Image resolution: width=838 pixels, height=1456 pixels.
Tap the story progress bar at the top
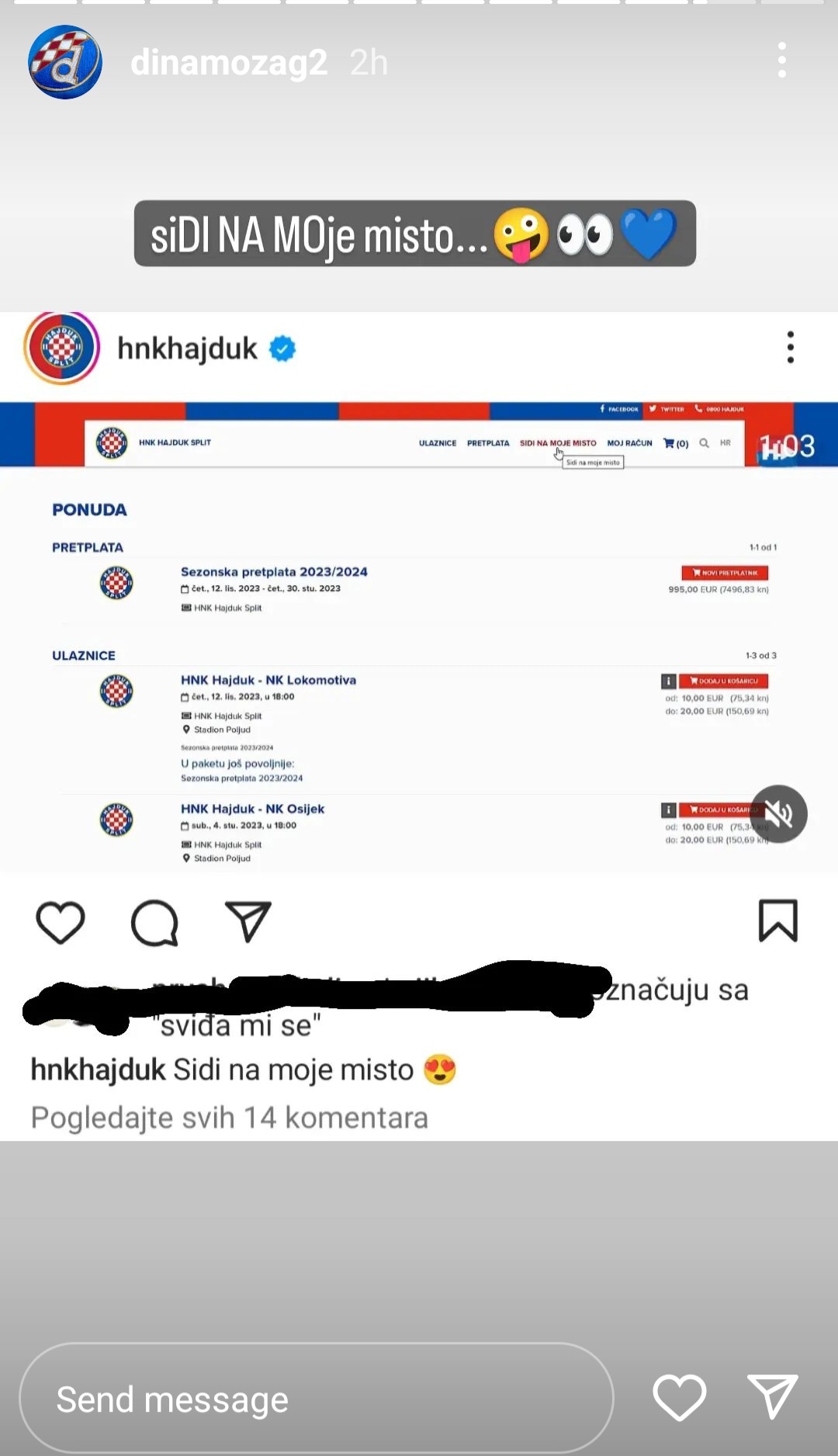(419, 2)
